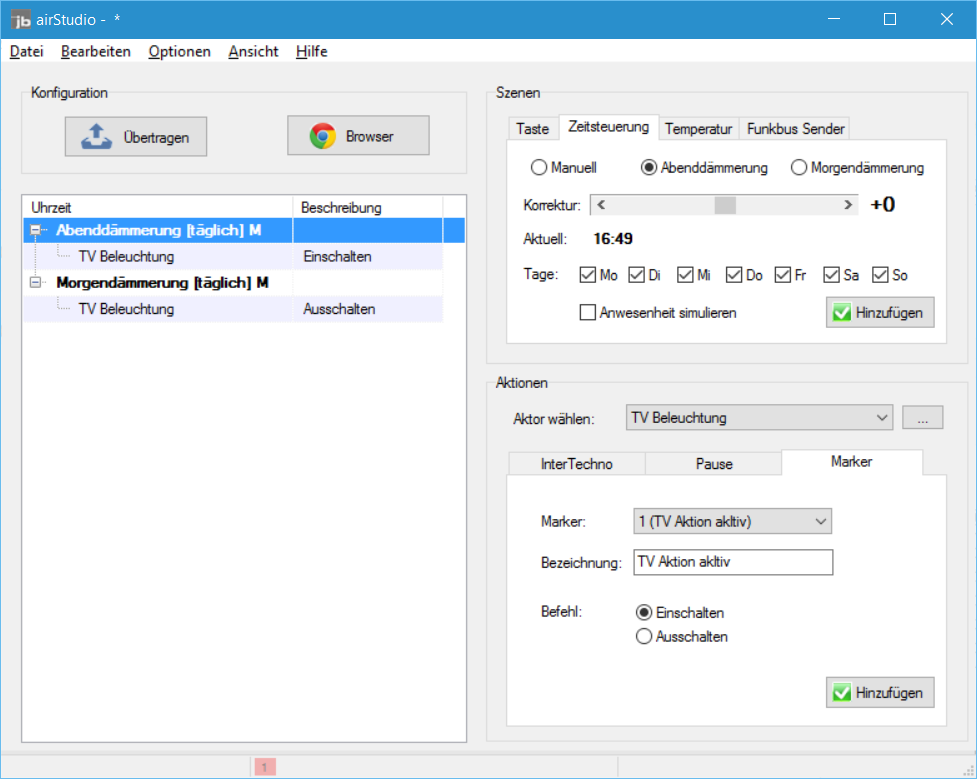The width and height of the screenshot is (977, 779).
Task: Click the airStudio jb logo in title bar
Action: click(21, 19)
